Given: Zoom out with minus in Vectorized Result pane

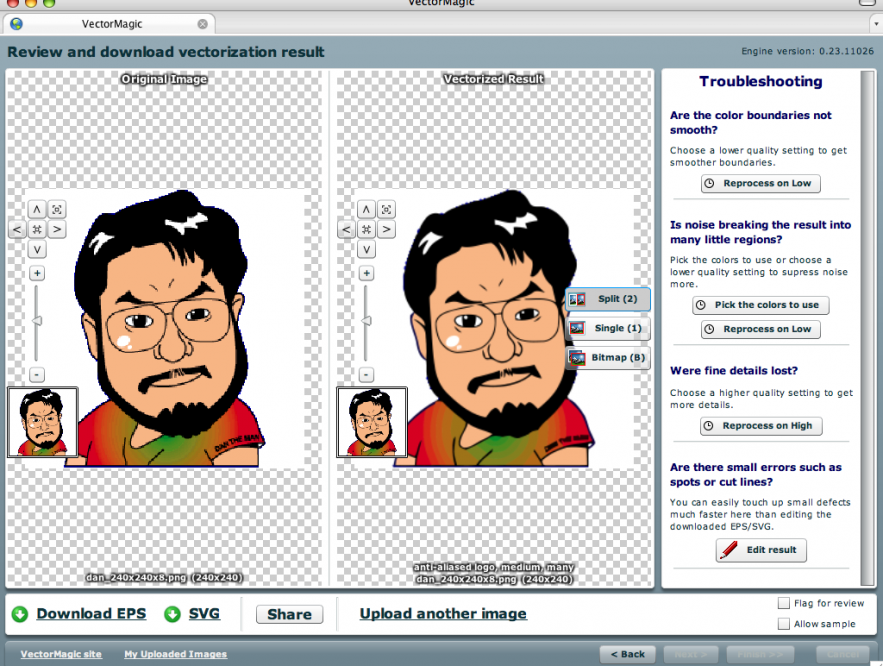Looking at the screenshot, I should coord(366,374).
